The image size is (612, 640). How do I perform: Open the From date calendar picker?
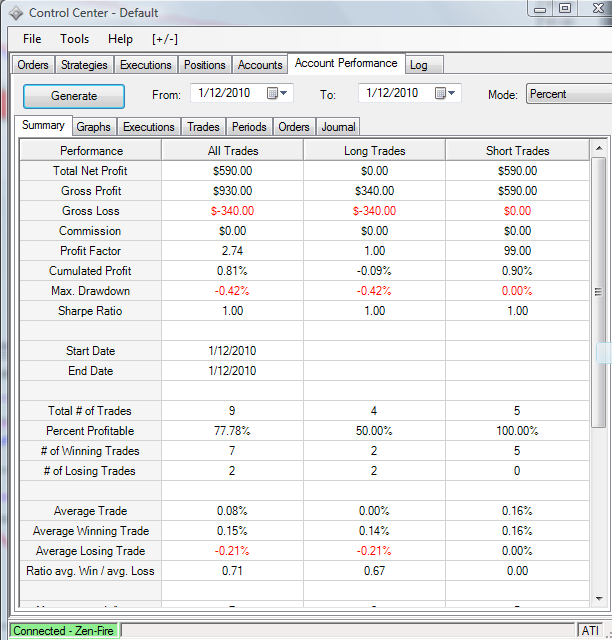click(277, 93)
